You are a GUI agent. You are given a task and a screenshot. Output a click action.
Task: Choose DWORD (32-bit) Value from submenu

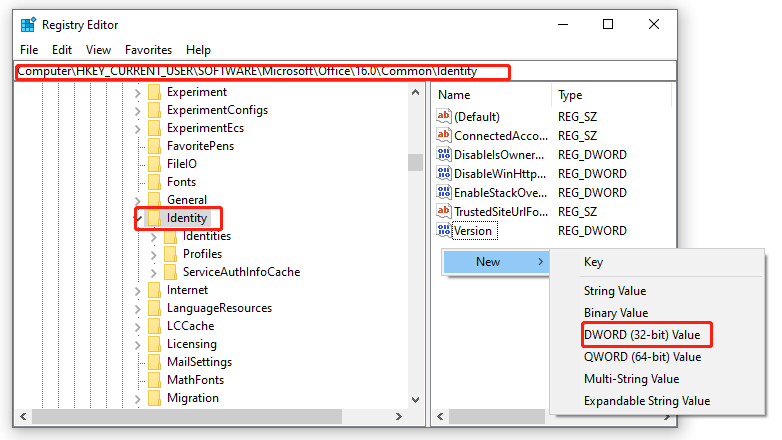pos(642,335)
